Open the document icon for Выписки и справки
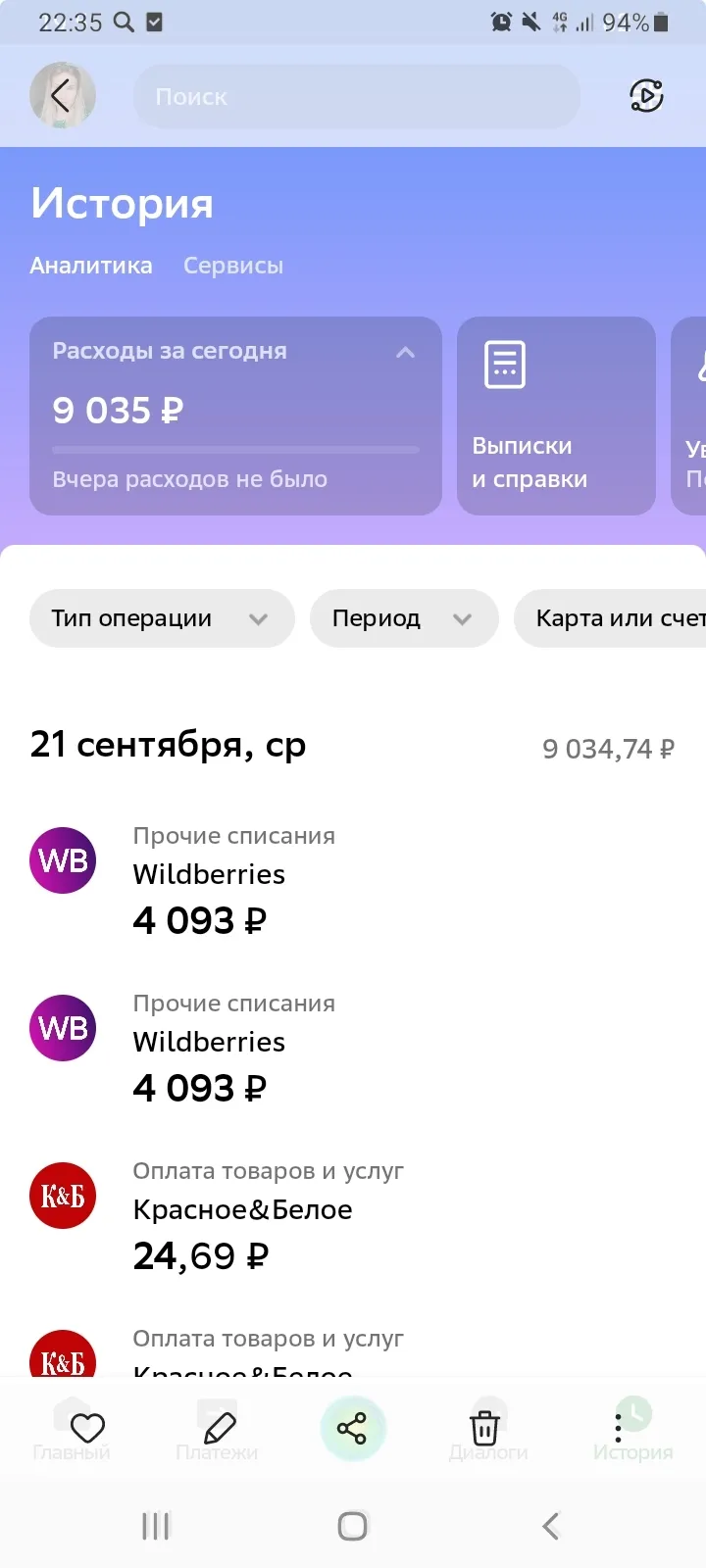Image resolution: width=706 pixels, height=1568 pixels. point(505,365)
